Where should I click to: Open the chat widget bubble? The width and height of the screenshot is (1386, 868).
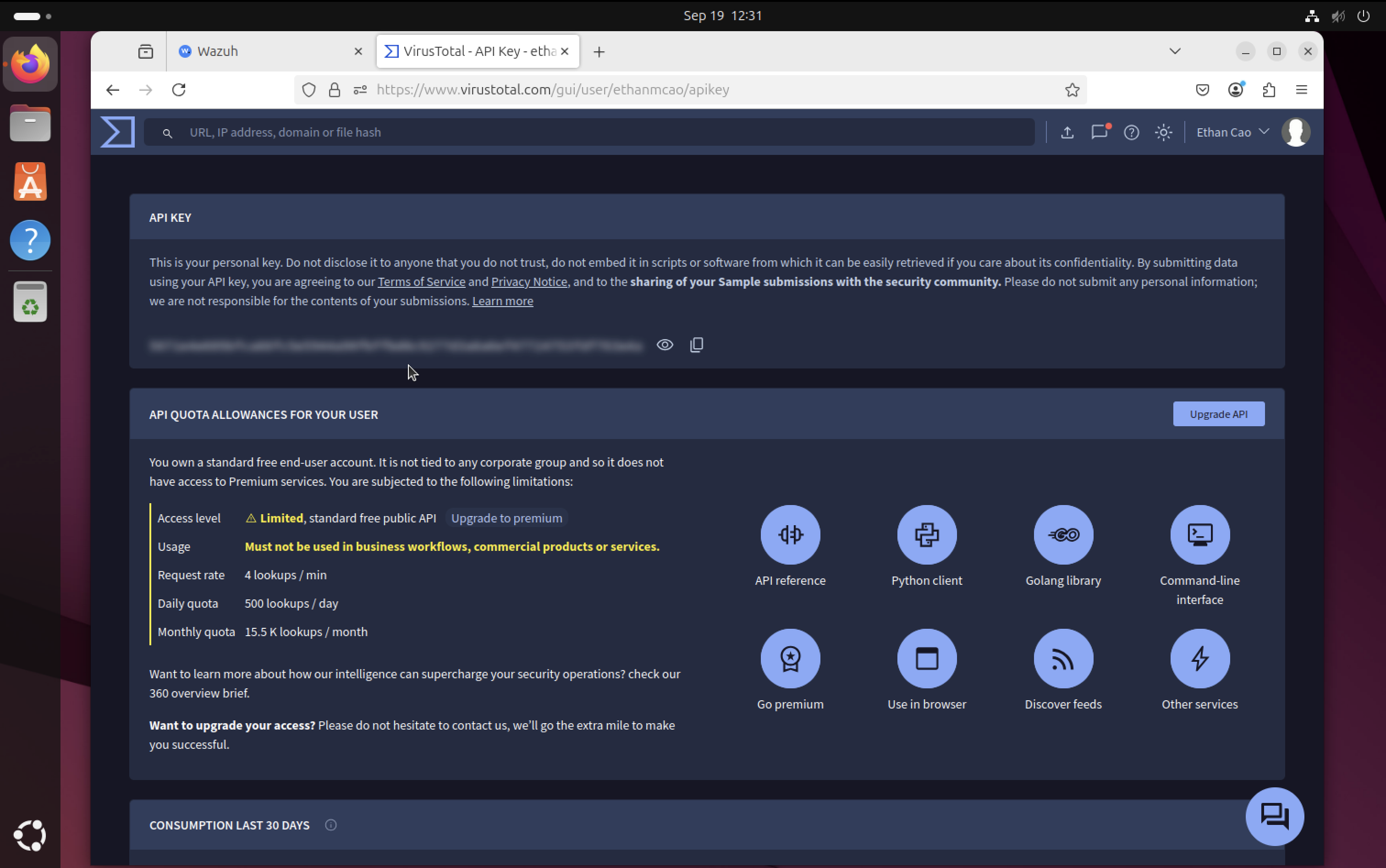(1274, 816)
